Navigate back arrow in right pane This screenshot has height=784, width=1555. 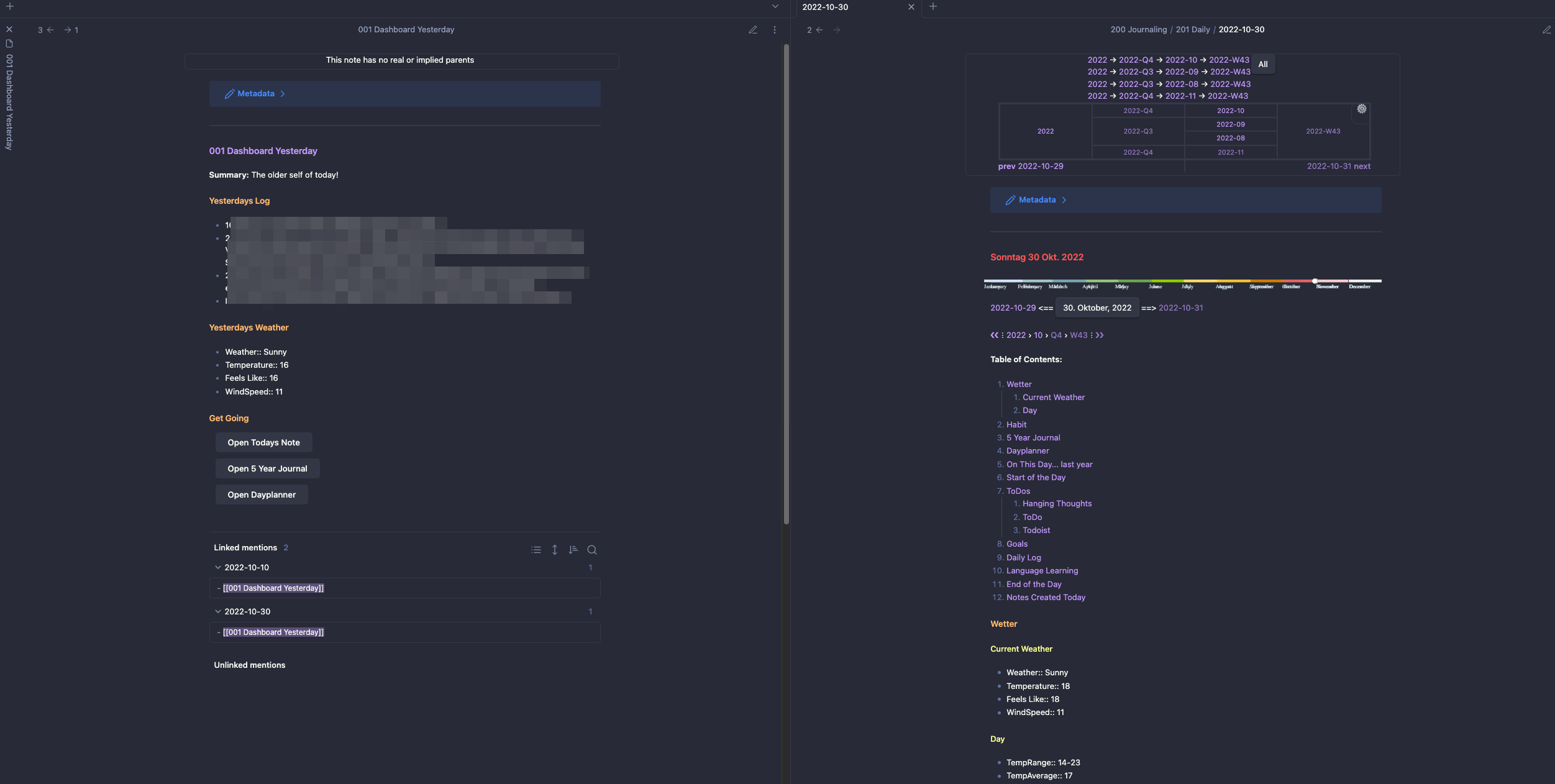[x=819, y=30]
